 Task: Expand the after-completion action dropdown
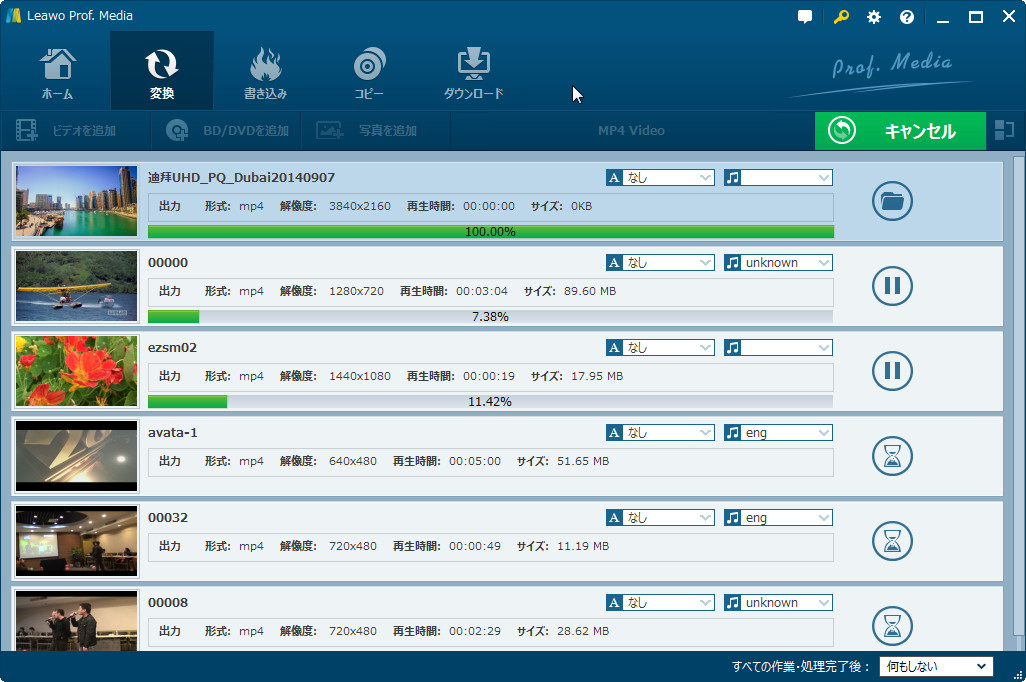tap(936, 667)
